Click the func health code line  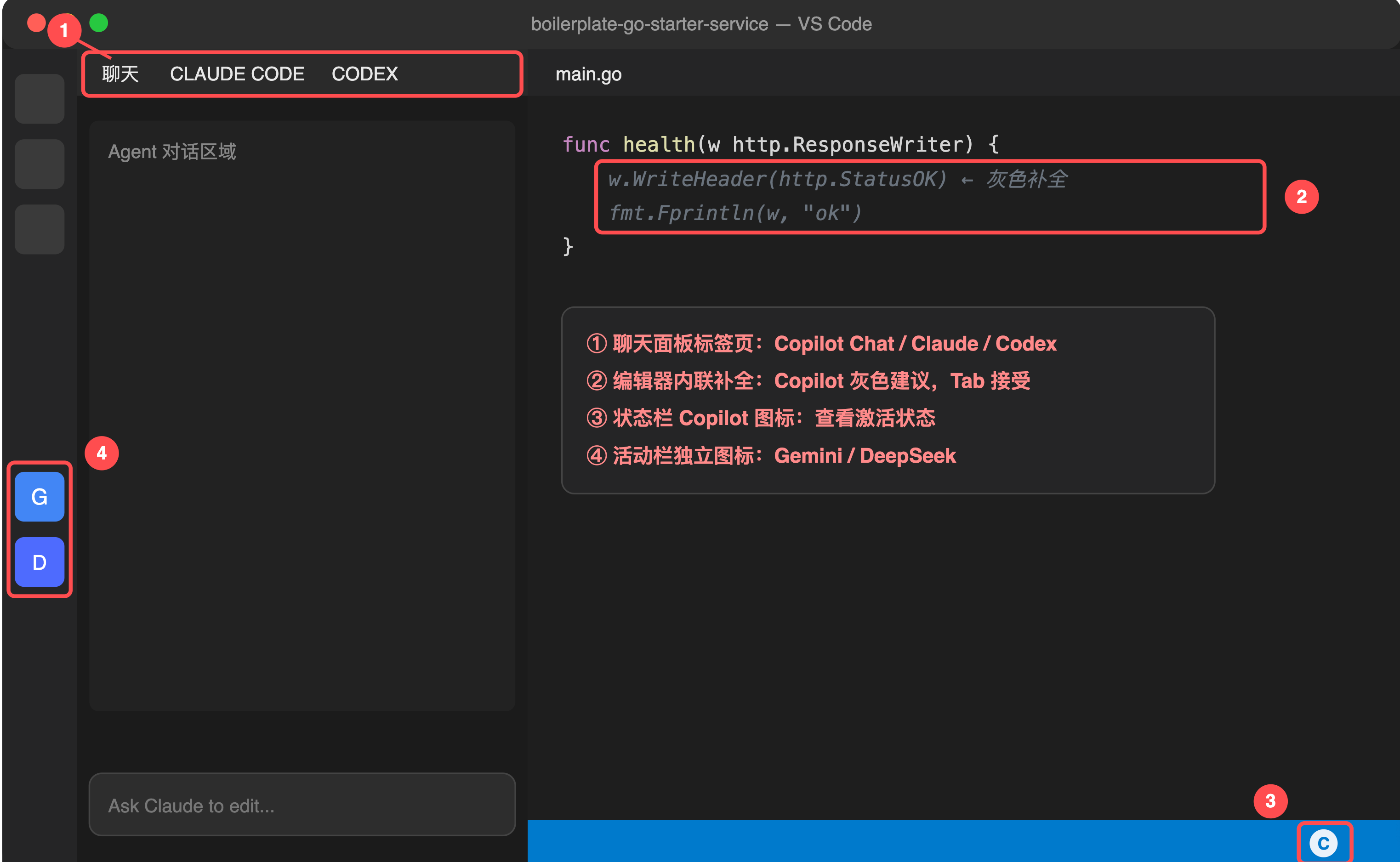(781, 144)
